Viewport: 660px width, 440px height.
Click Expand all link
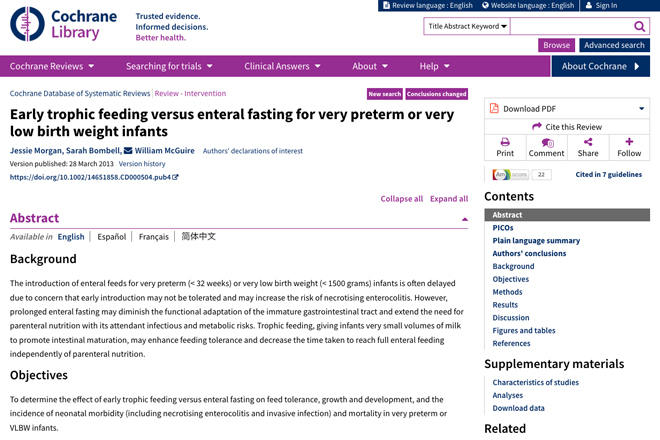449,199
